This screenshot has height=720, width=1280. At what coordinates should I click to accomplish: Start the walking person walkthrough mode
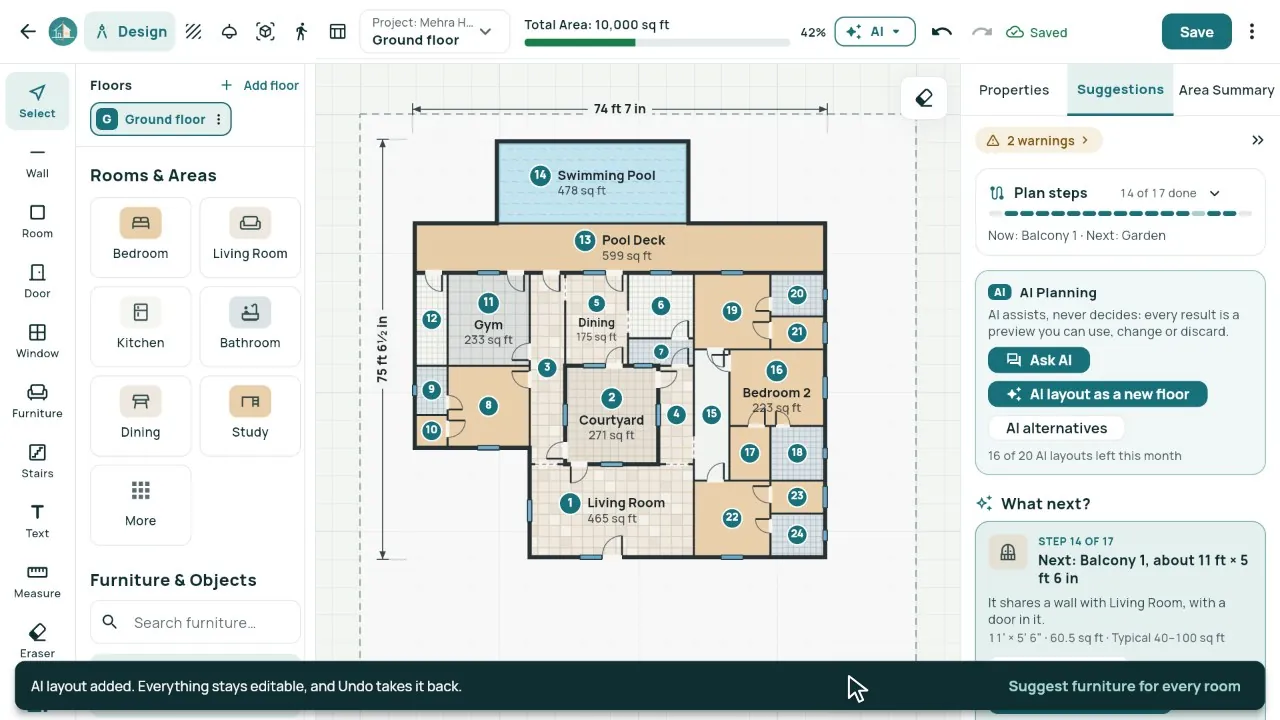pos(301,32)
